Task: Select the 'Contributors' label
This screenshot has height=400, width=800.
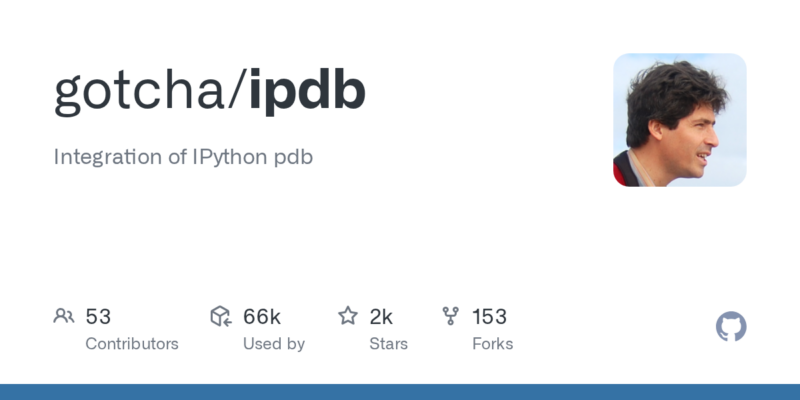Action: click(x=131, y=343)
